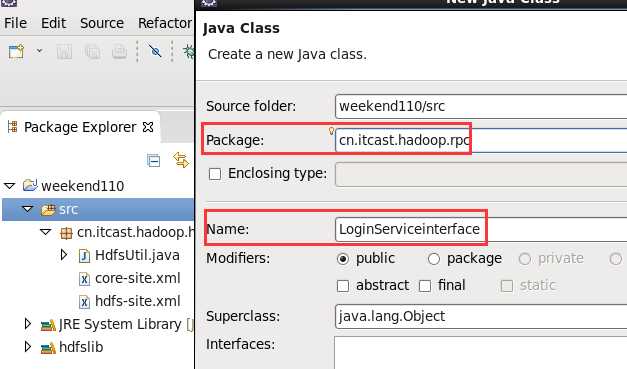
Task: Close the Package Explorer view via X
Action: pyautogui.click(x=148, y=127)
